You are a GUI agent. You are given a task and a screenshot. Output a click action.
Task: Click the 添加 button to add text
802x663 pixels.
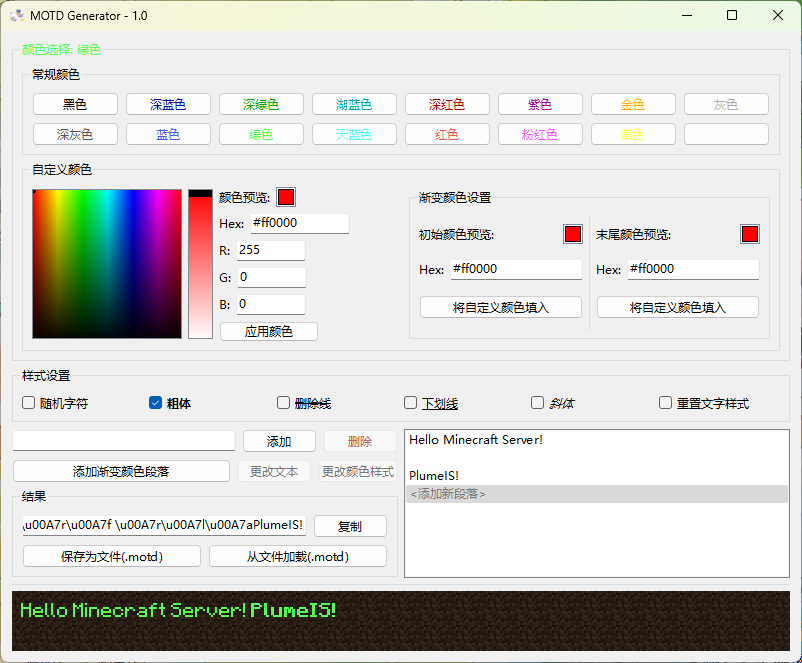pyautogui.click(x=278, y=440)
